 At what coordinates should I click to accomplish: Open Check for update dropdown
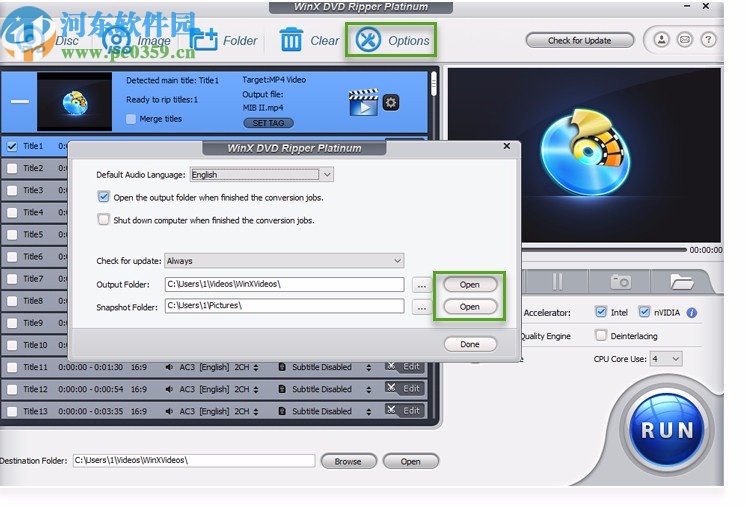point(284,261)
